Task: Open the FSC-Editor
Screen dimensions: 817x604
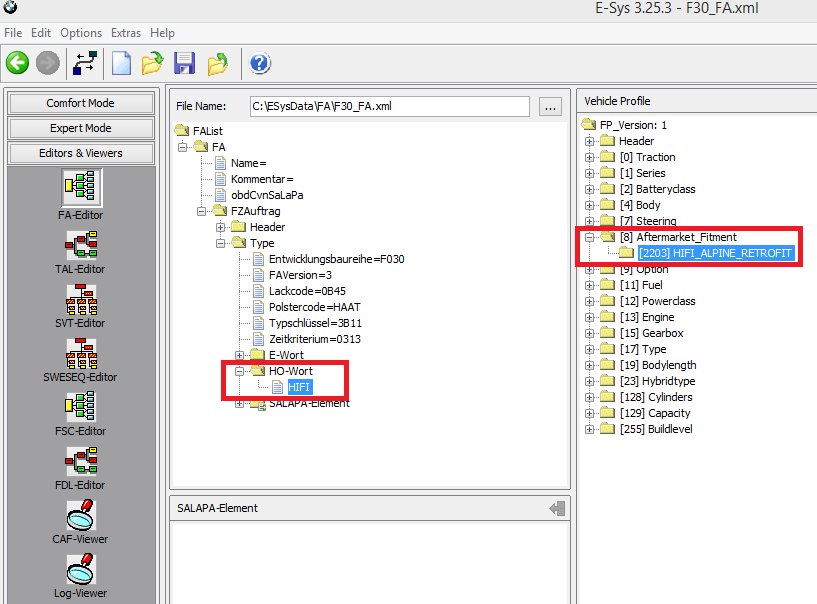Action: coord(81,415)
